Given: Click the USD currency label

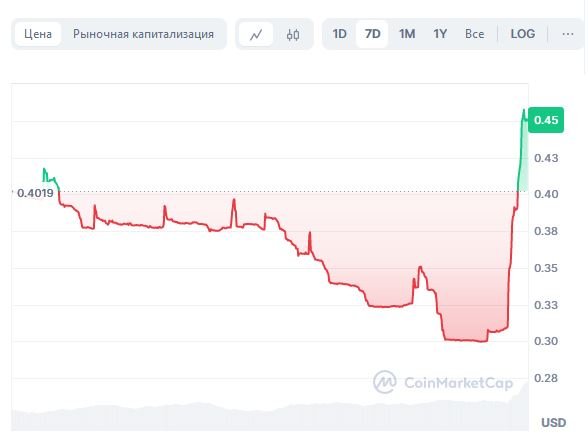Looking at the screenshot, I should pos(554,423).
